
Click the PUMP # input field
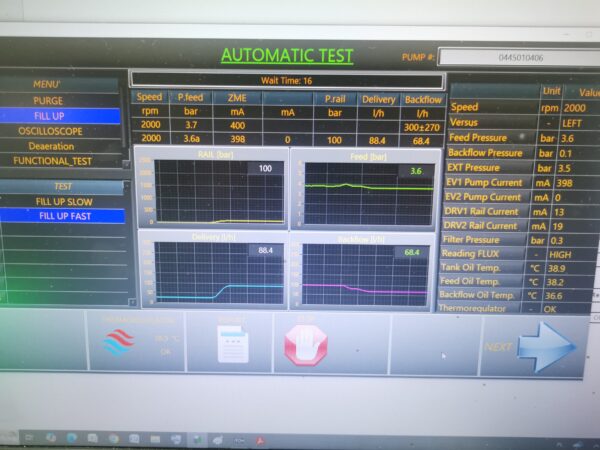[518, 57]
